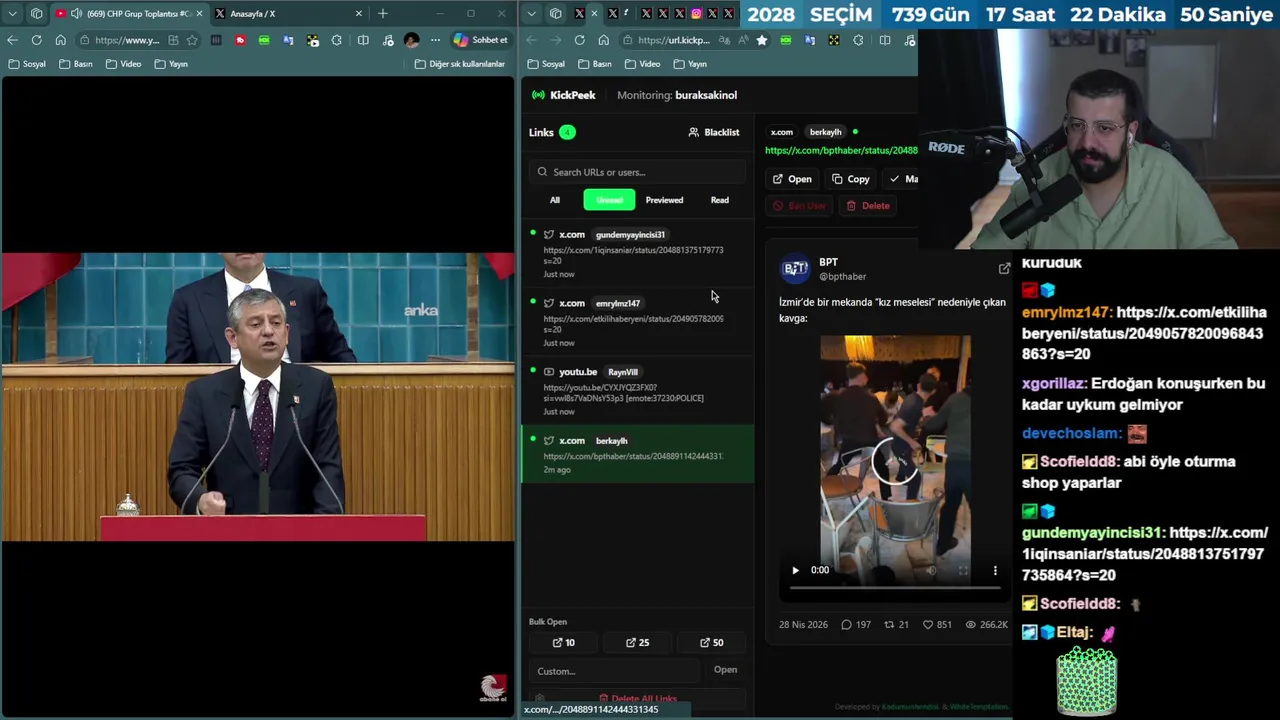Delete the selected link
1280x720 pixels.
pos(868,206)
